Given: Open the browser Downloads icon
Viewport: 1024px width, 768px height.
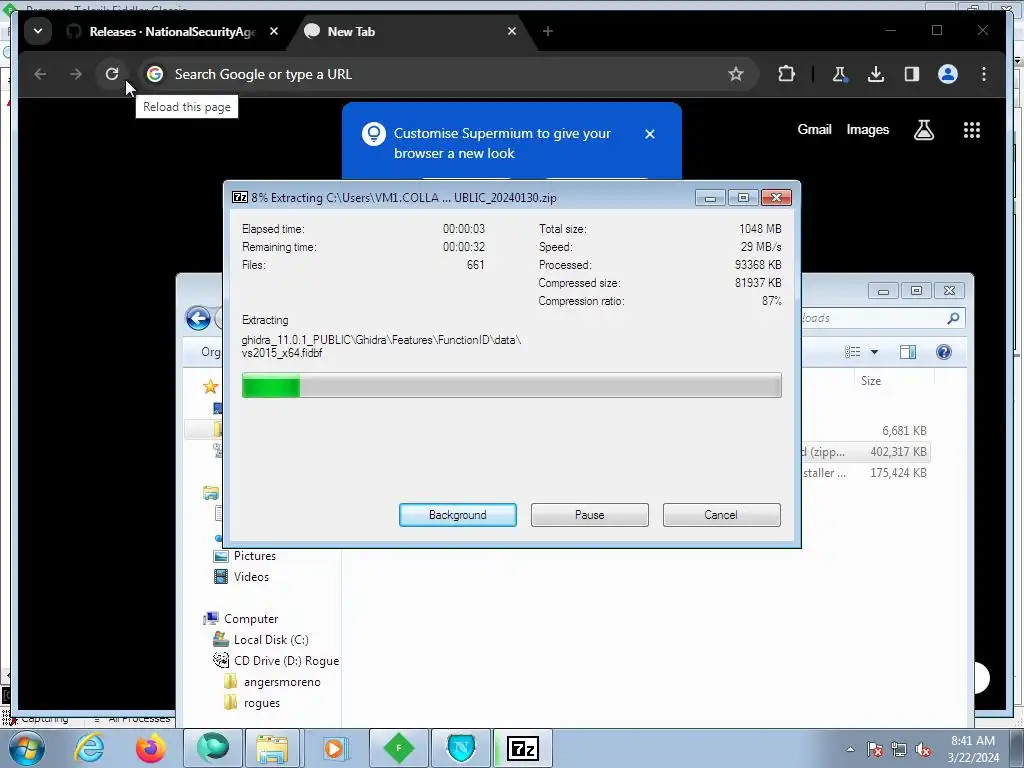Looking at the screenshot, I should tap(876, 74).
